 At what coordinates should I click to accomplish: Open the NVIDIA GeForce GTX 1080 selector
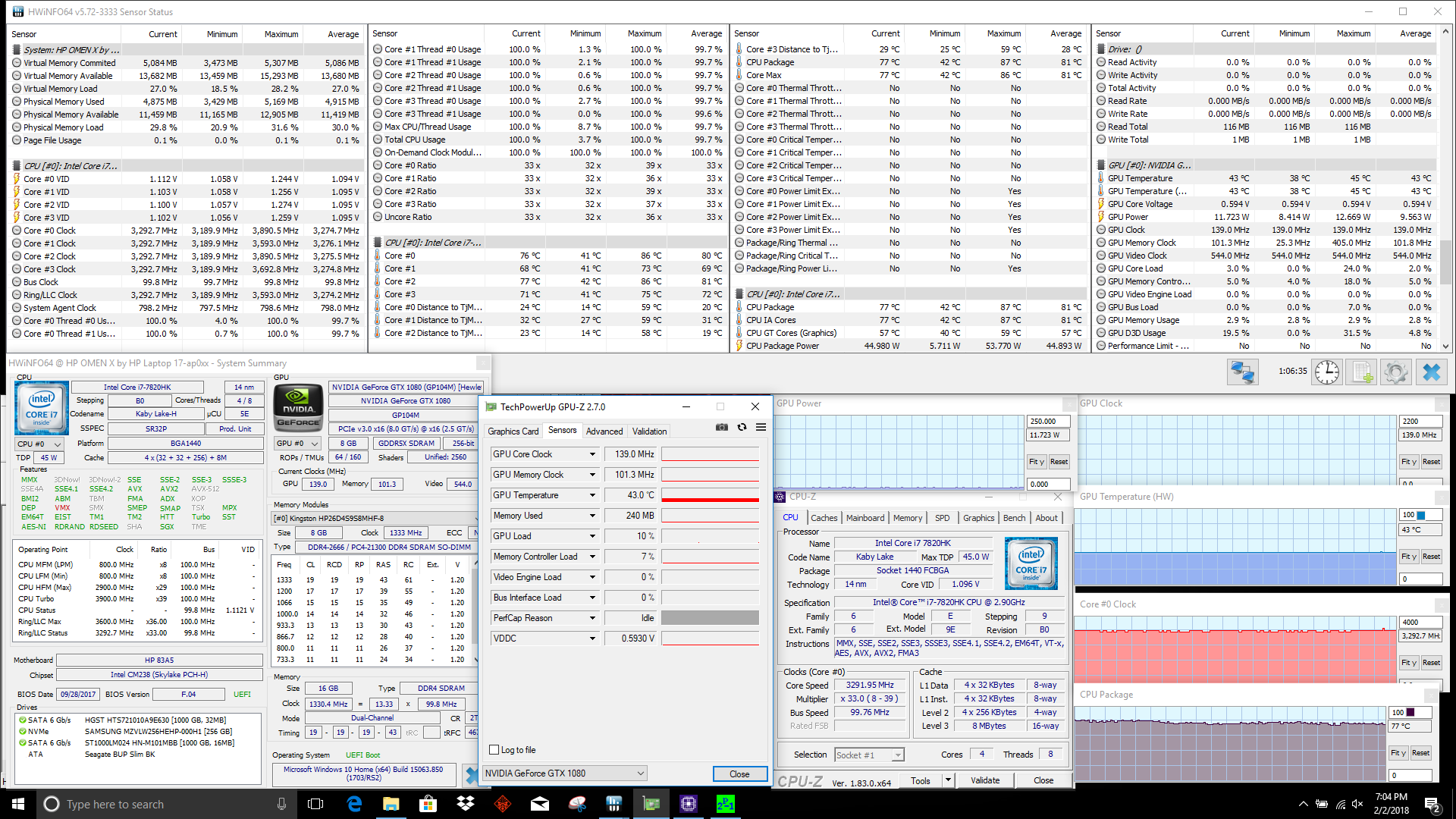565,773
